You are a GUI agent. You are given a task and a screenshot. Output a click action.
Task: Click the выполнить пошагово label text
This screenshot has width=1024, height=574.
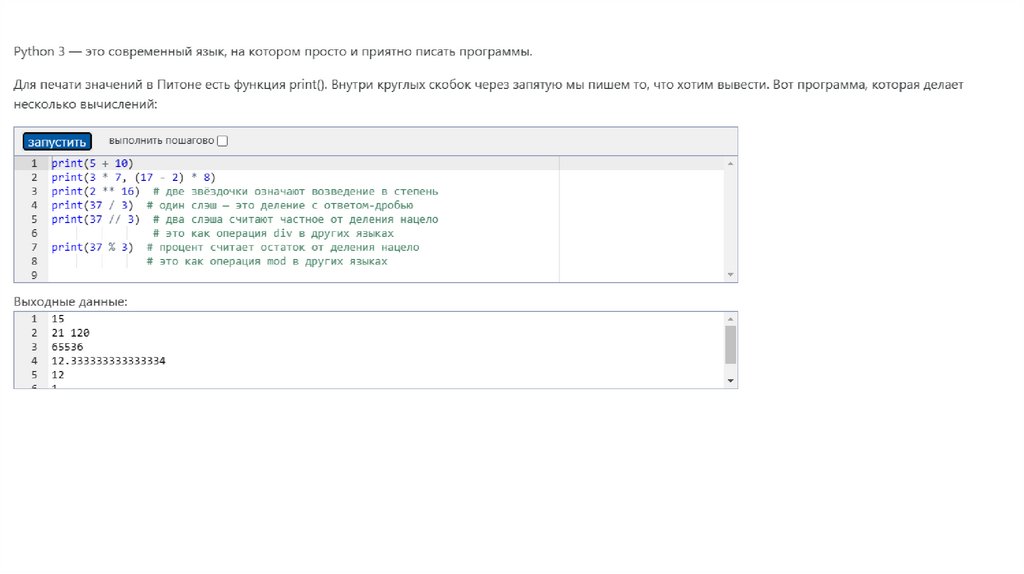point(161,141)
